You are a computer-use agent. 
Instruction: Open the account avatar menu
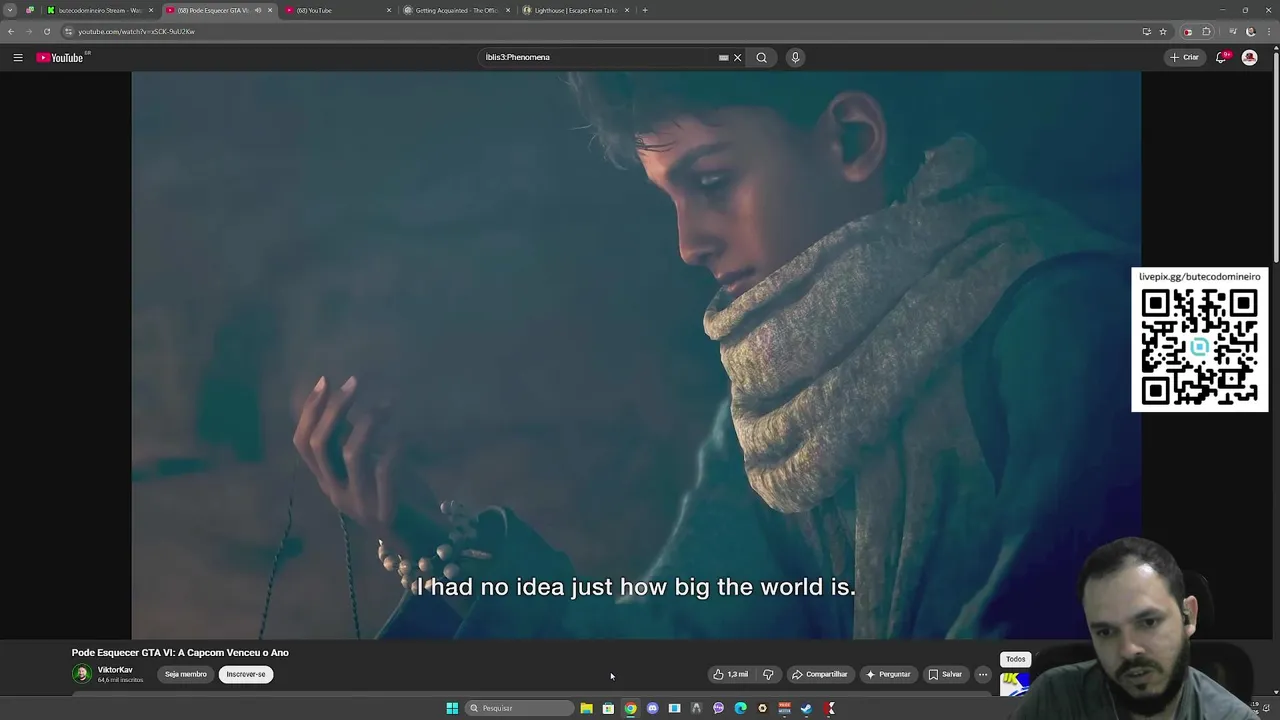[x=1249, y=57]
